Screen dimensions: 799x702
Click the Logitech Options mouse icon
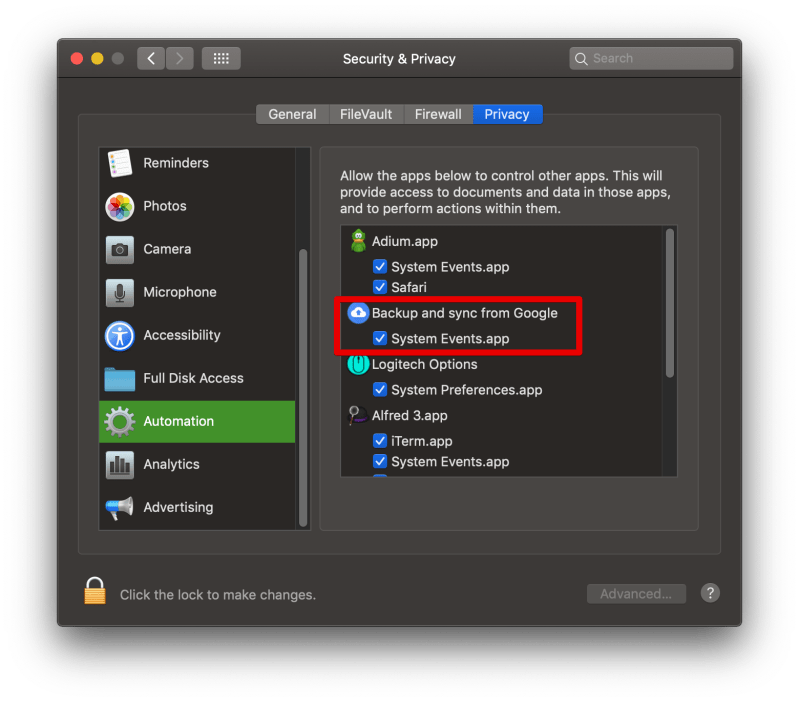click(x=358, y=364)
